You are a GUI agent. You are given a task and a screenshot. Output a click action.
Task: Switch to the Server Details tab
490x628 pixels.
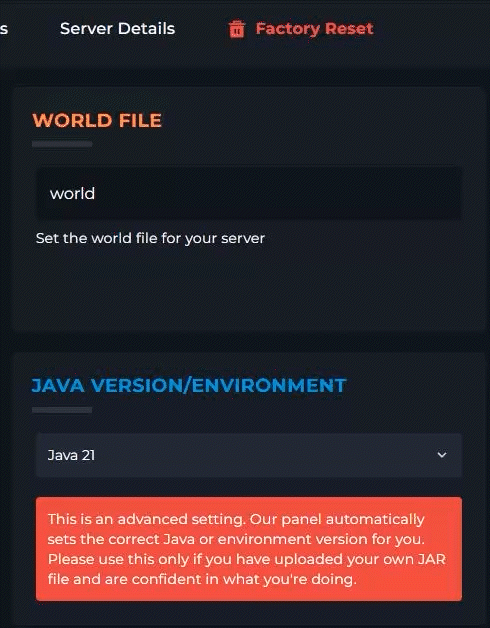pos(117,29)
